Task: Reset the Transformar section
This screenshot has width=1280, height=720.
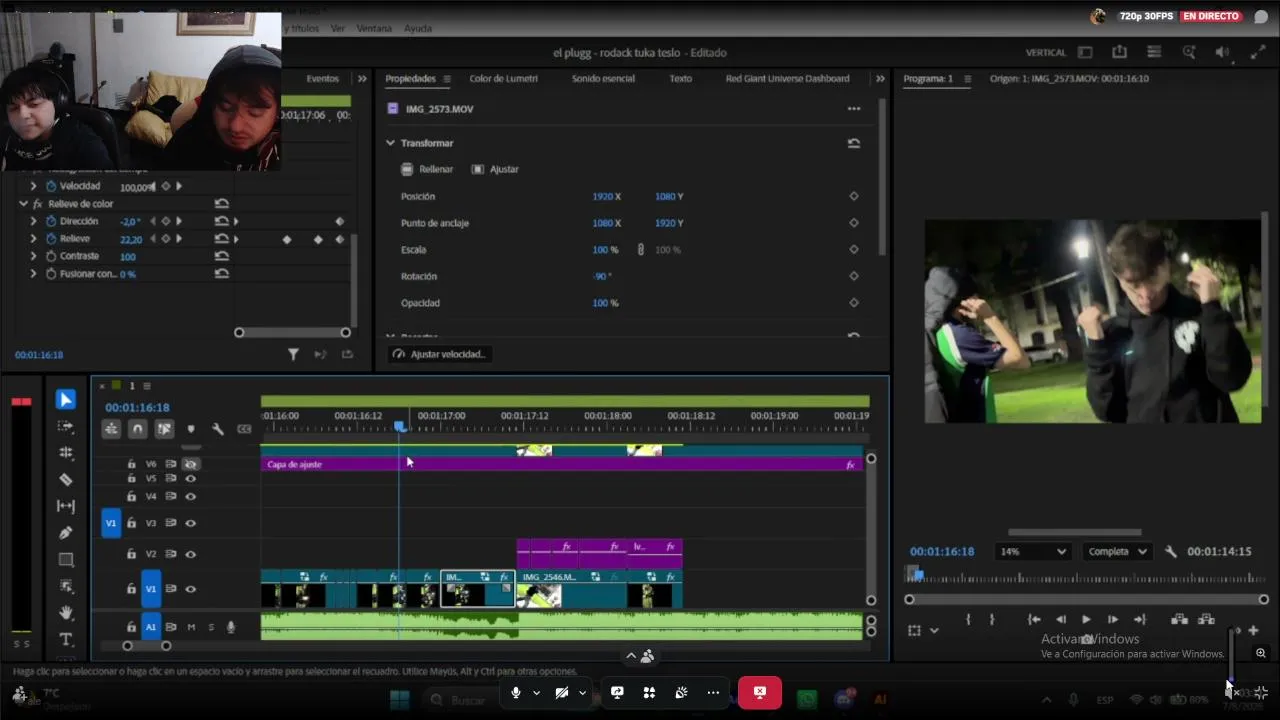Action: (854, 143)
